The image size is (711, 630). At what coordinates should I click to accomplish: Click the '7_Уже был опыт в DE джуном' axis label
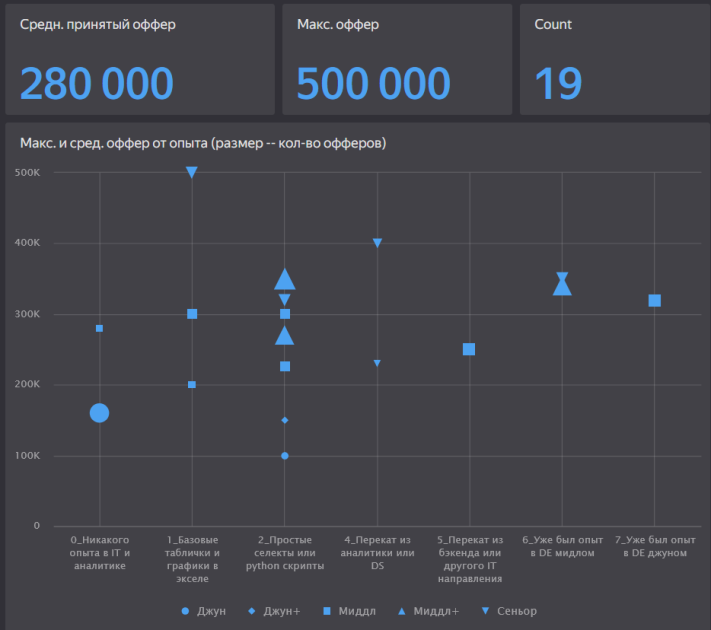[655, 547]
